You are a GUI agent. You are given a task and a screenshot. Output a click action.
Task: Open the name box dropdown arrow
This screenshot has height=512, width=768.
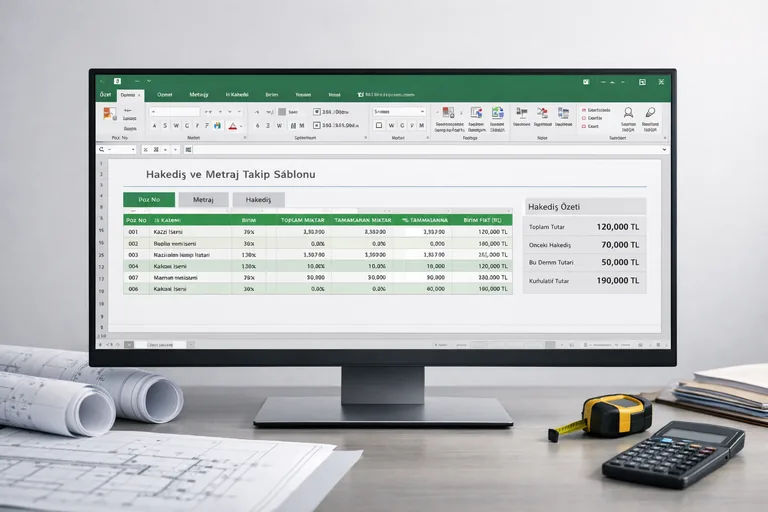pos(133,149)
